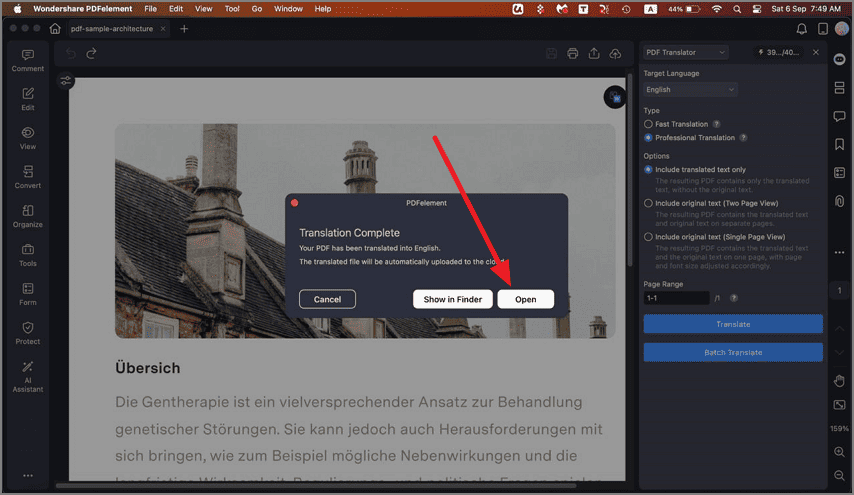
Task: Open notifications bell icon
Action: [x=802, y=29]
